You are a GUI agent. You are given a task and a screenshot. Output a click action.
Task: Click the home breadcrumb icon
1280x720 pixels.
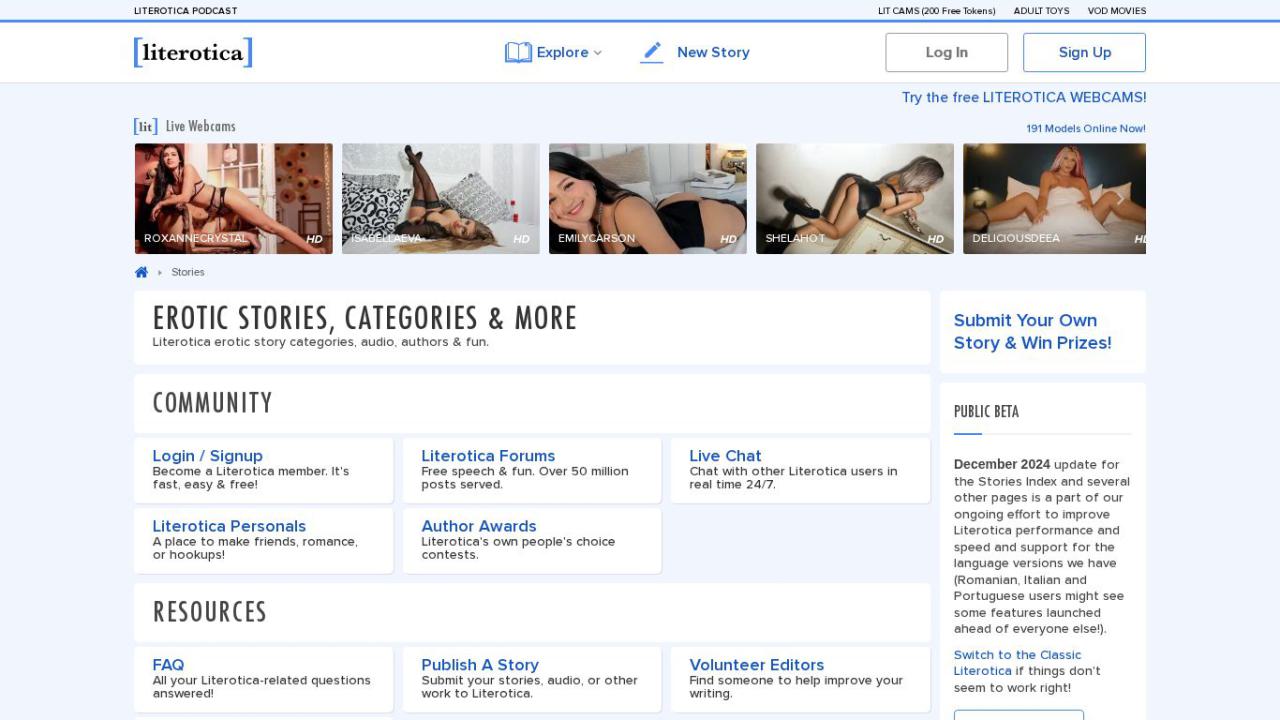tap(141, 272)
